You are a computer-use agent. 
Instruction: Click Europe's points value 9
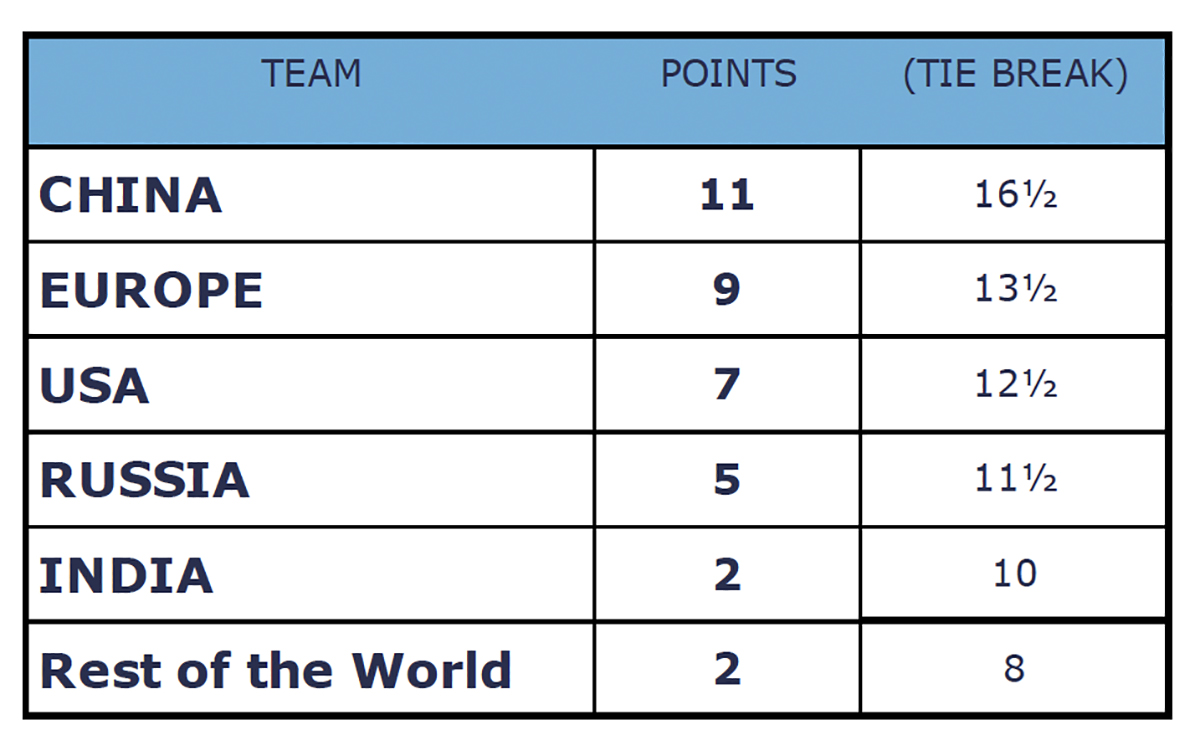click(x=727, y=289)
